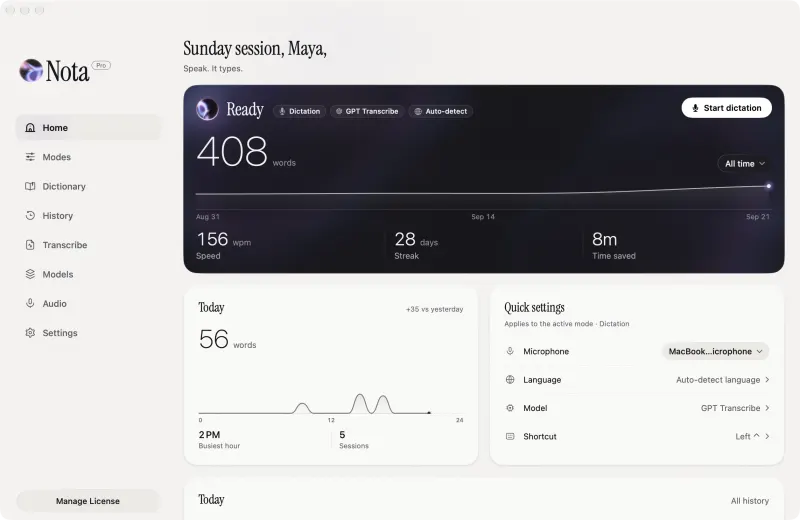This screenshot has height=520, width=800.
Task: Click the globe icon in Auto-detect chip
Action: tap(418, 111)
